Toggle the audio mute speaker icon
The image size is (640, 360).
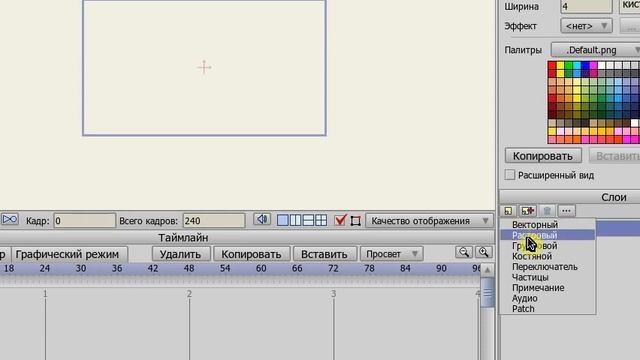tap(262, 220)
